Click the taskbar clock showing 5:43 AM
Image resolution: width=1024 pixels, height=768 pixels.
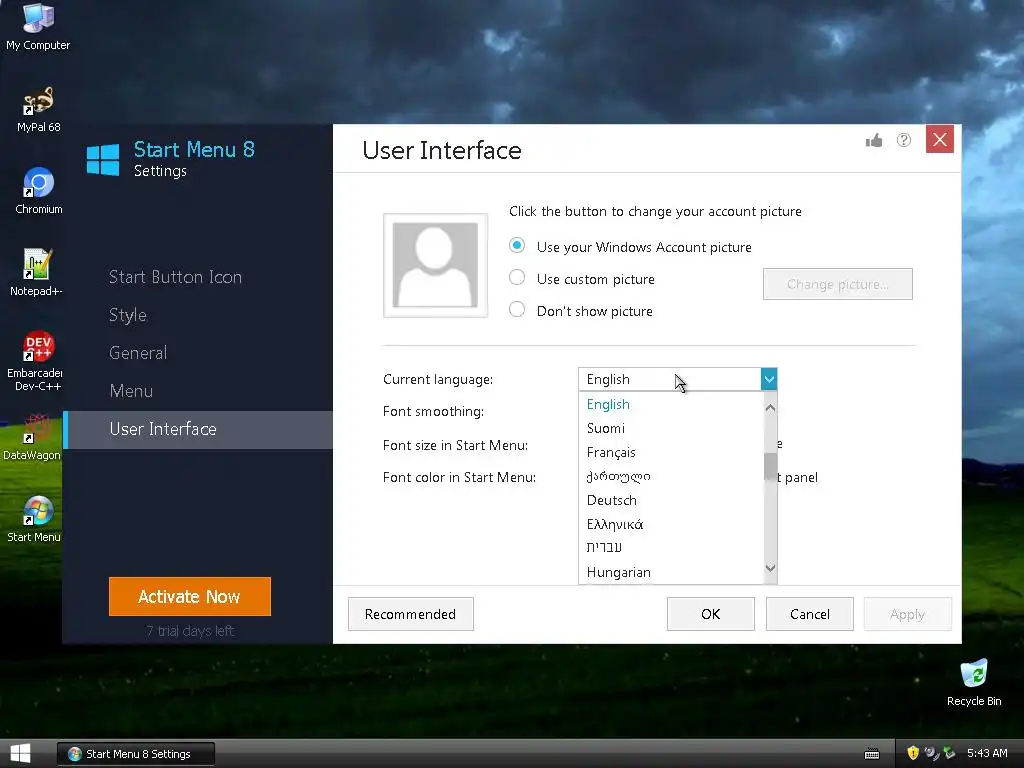pyautogui.click(x=987, y=753)
